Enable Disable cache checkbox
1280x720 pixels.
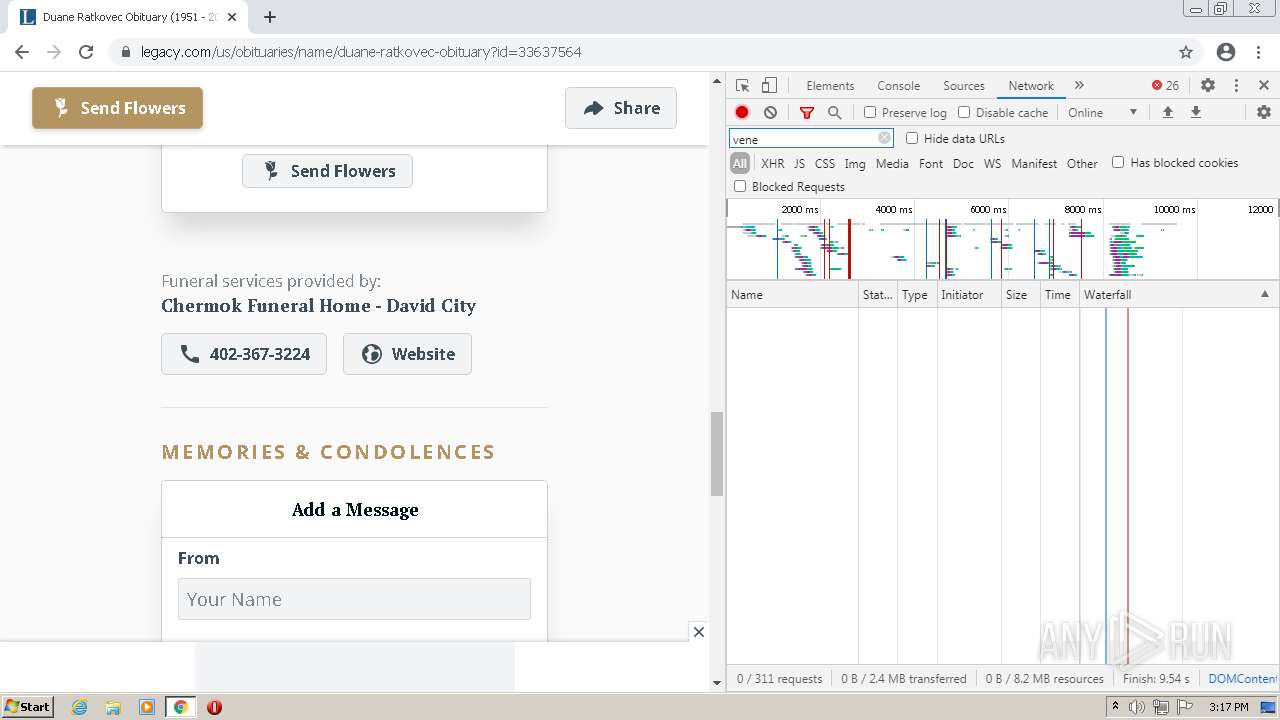click(x=964, y=113)
